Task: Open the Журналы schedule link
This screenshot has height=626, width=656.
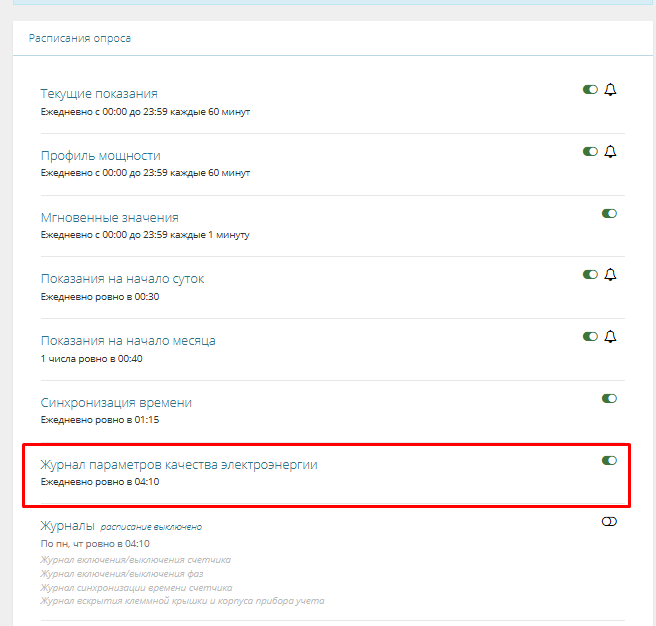Action: point(67,526)
